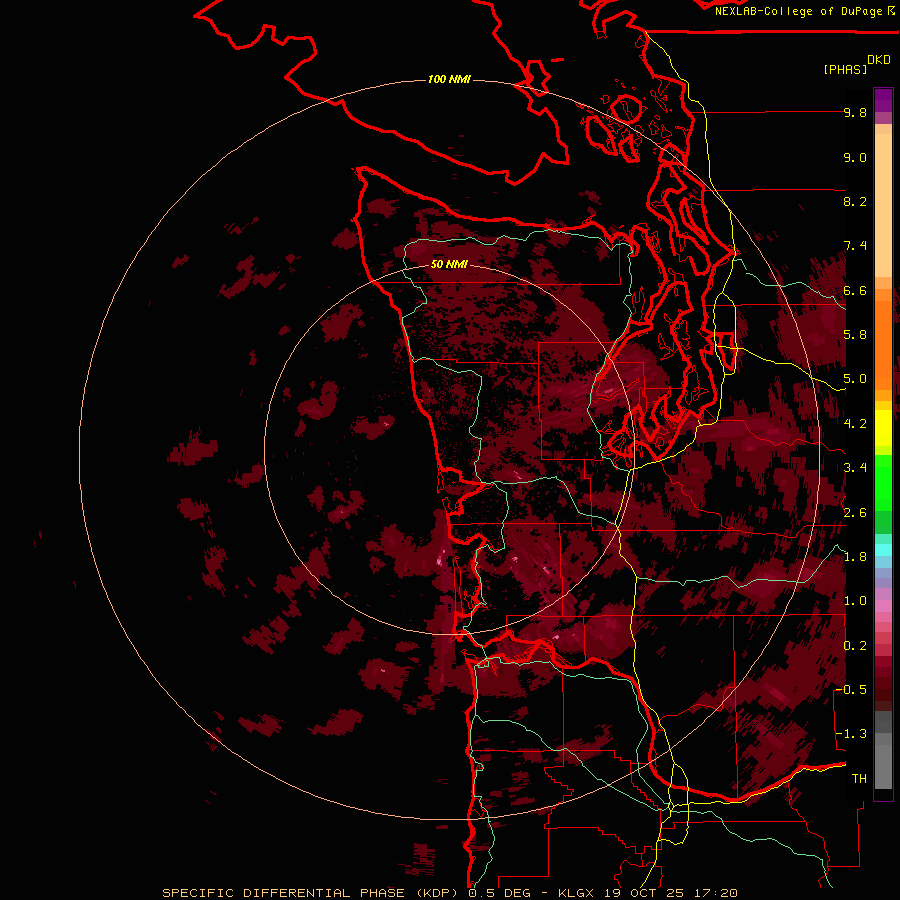
Task: Click the 6.6 scale value
Action: point(855,290)
